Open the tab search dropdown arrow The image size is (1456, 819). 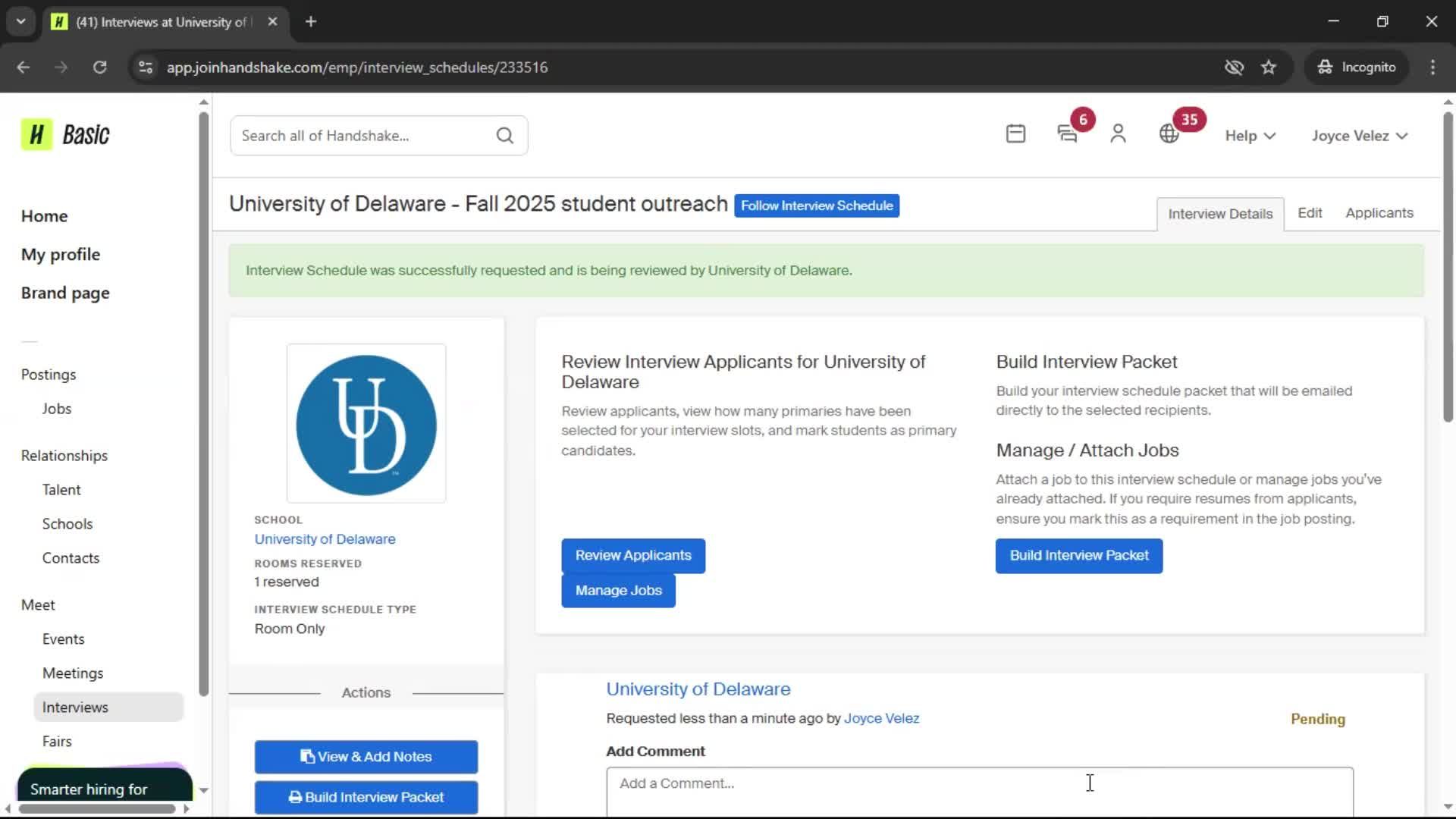(x=20, y=22)
